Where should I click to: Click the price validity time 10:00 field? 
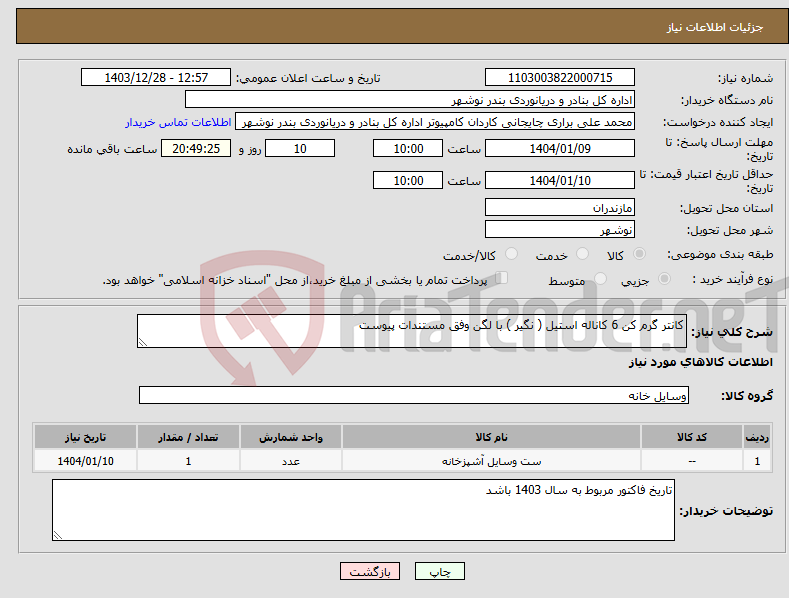click(x=408, y=180)
